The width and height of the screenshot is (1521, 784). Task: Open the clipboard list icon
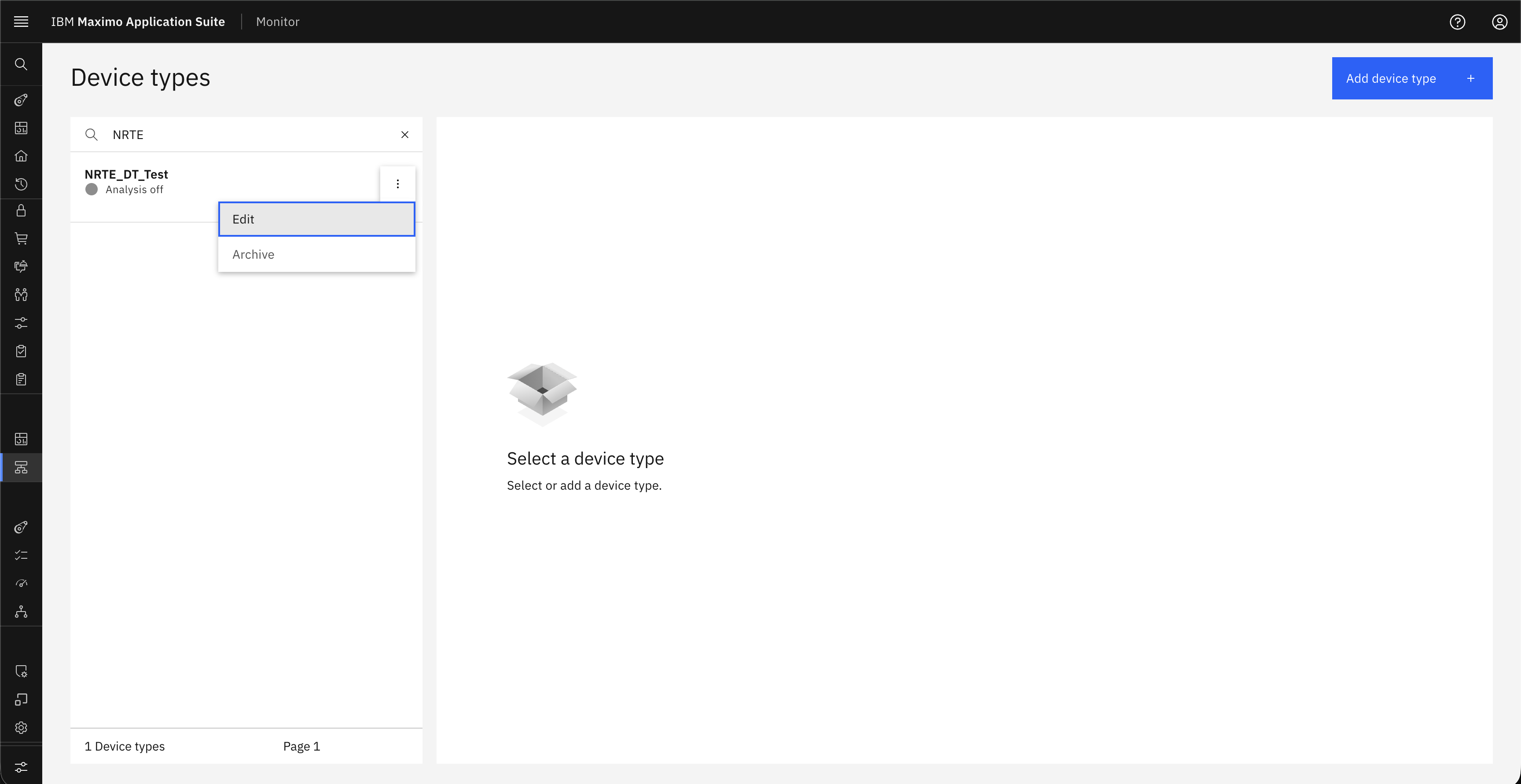[x=21, y=379]
